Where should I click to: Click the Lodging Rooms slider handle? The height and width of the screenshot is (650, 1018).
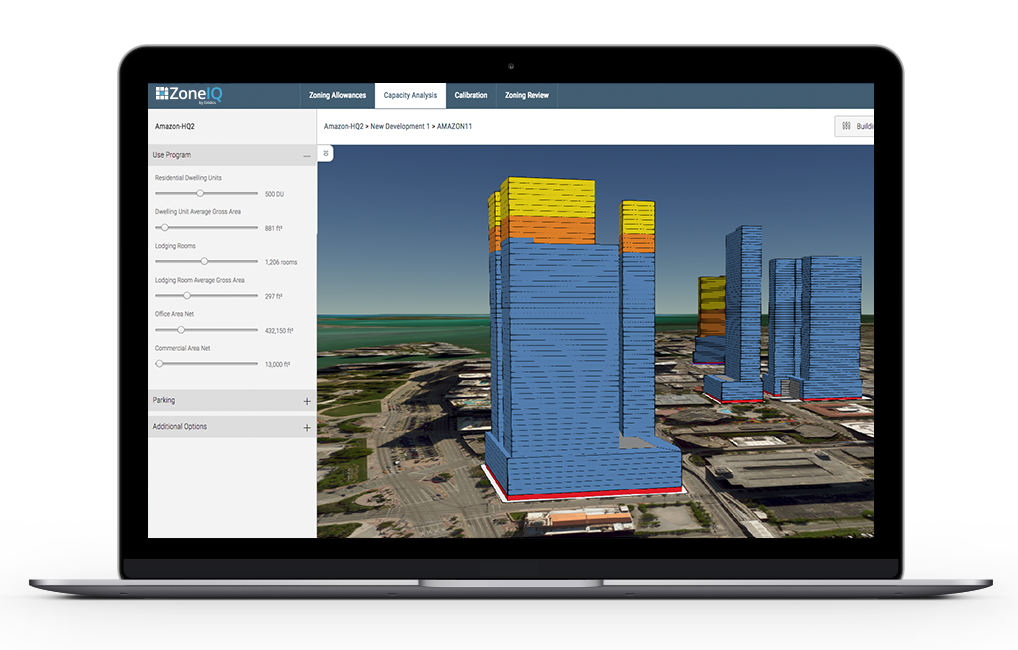[x=205, y=260]
